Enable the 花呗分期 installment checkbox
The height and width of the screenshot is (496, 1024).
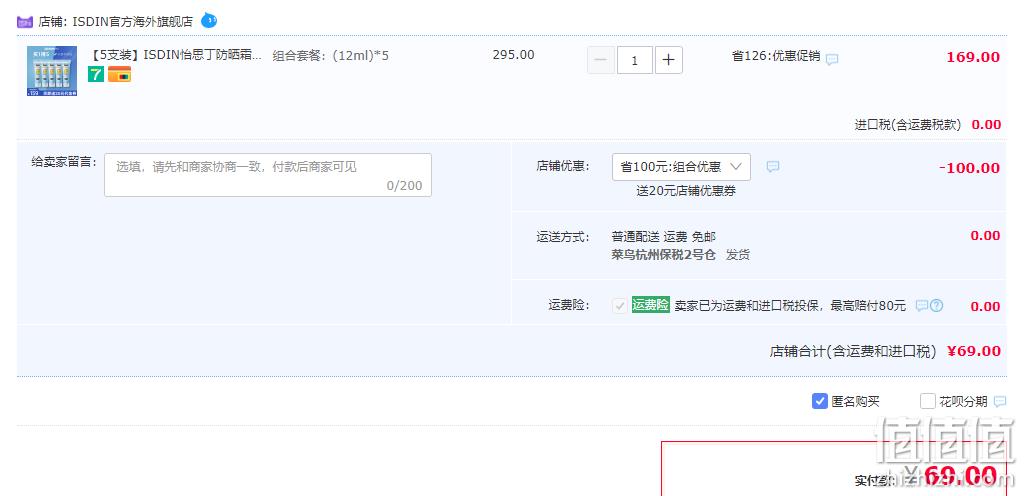pyautogui.click(x=927, y=401)
